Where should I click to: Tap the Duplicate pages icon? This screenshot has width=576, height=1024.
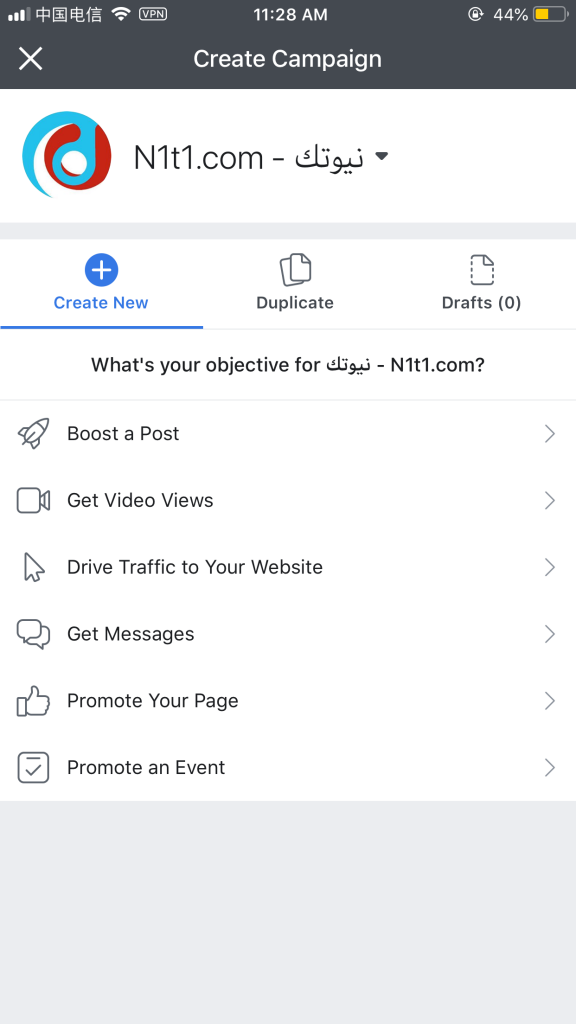[295, 270]
